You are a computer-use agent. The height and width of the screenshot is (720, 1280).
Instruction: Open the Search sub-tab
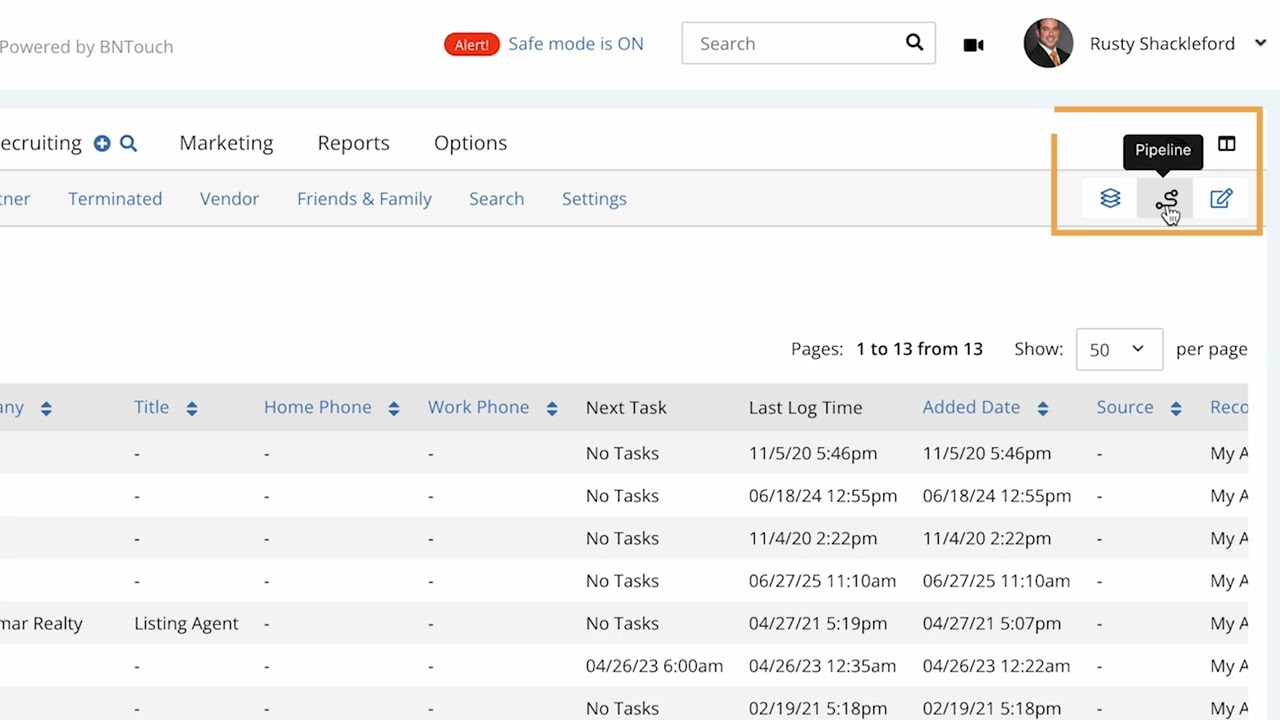point(496,199)
